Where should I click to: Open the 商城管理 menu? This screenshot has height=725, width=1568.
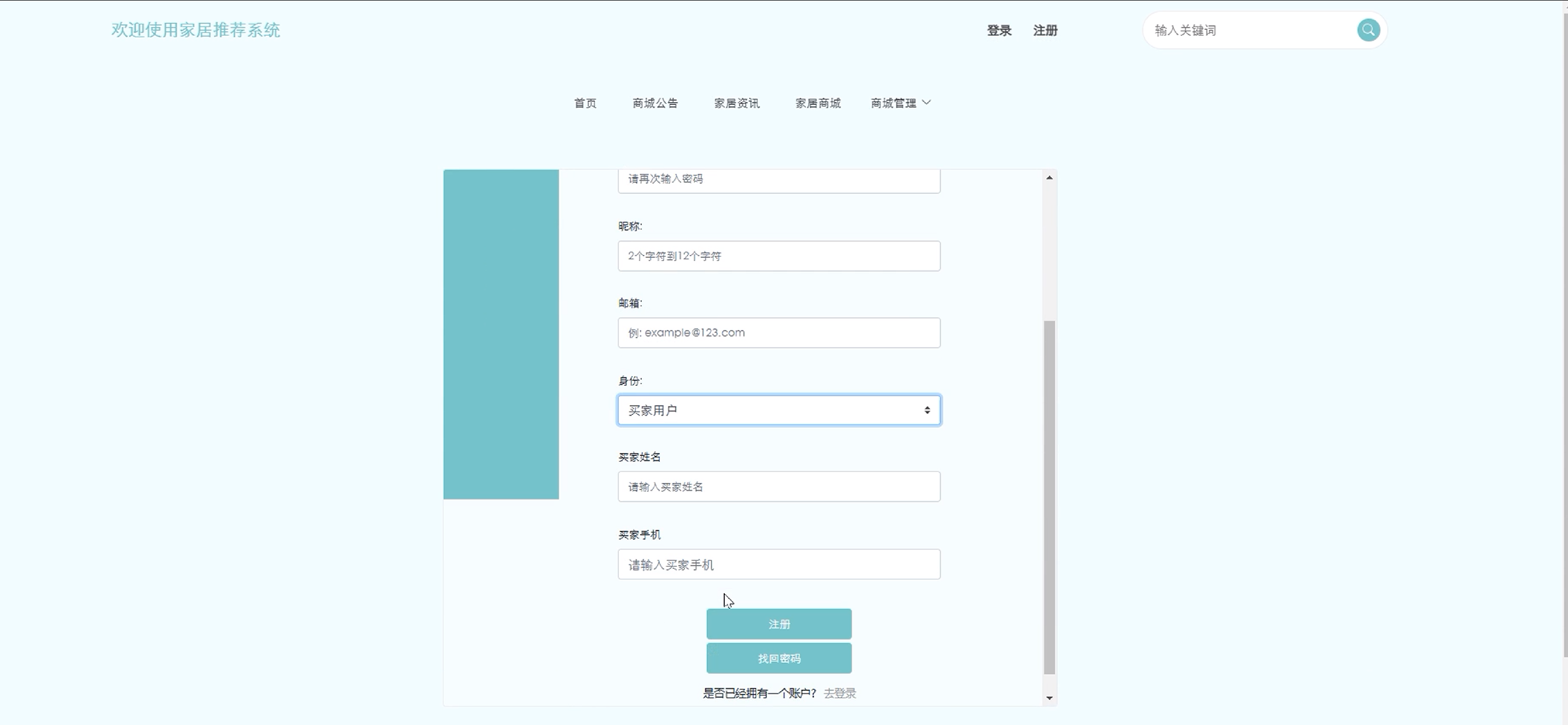pyautogui.click(x=894, y=103)
